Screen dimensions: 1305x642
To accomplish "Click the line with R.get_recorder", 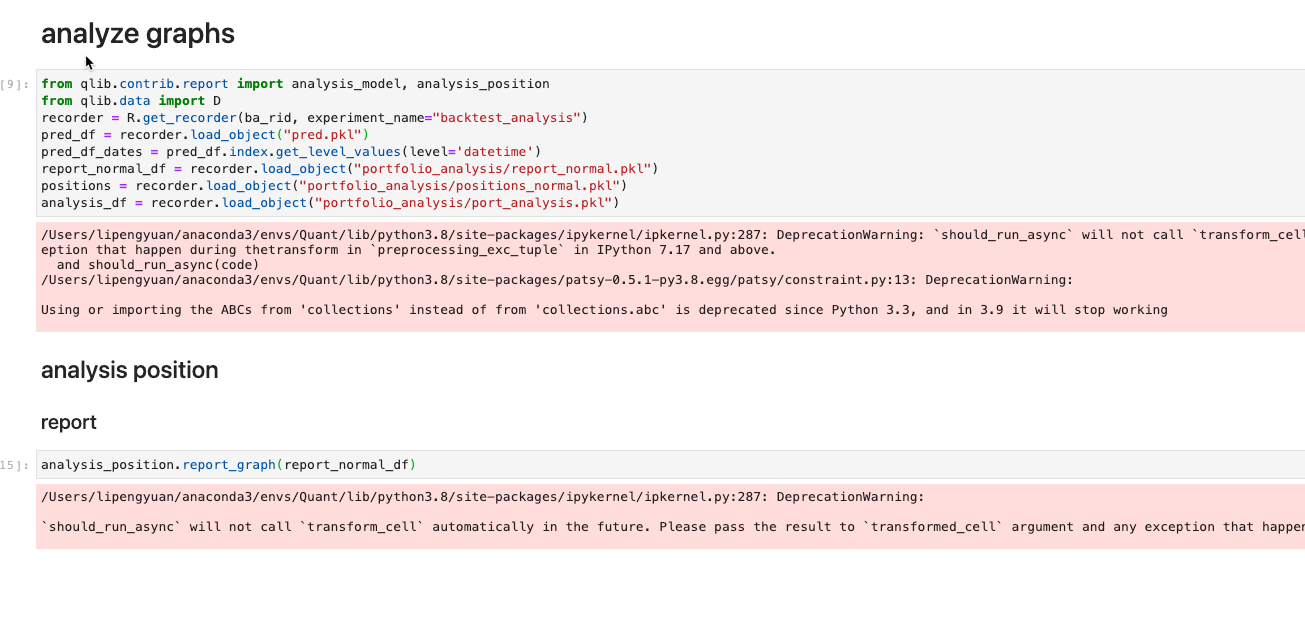I will [x=315, y=118].
